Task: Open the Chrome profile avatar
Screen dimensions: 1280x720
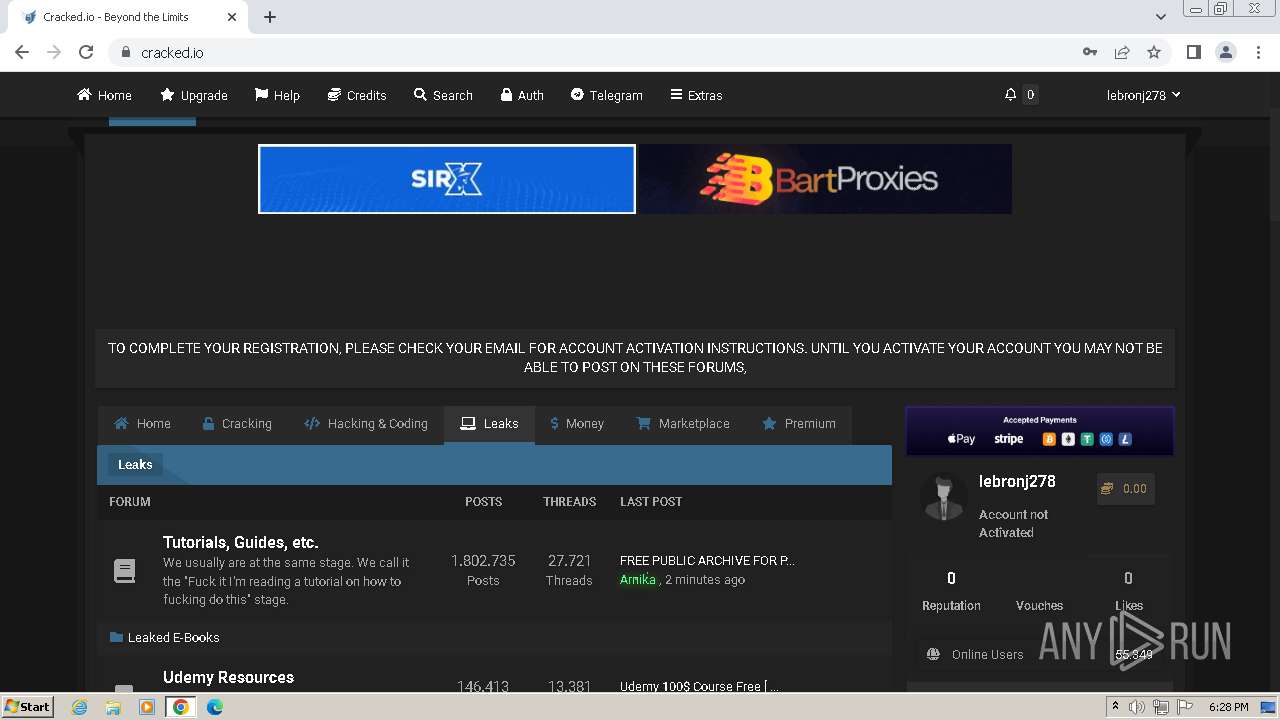Action: point(1225,52)
